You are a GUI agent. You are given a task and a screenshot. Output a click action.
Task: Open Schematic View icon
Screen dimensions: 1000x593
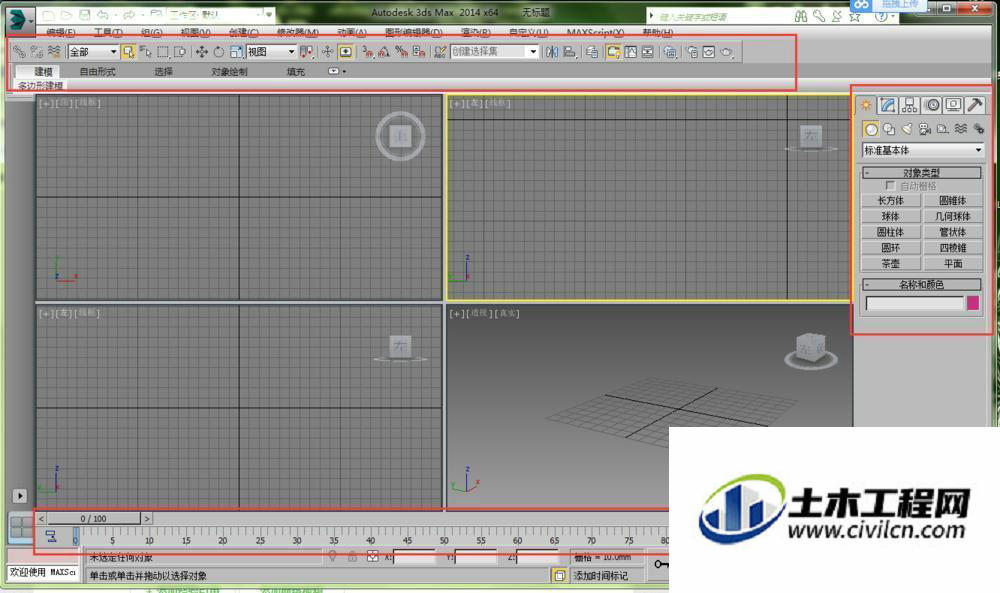pyautogui.click(x=647, y=52)
